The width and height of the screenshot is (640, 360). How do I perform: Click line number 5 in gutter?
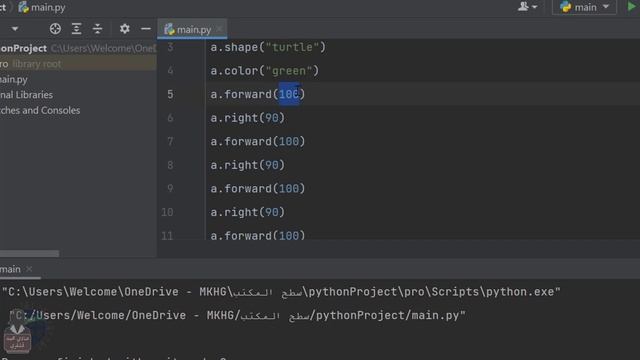(x=170, y=94)
